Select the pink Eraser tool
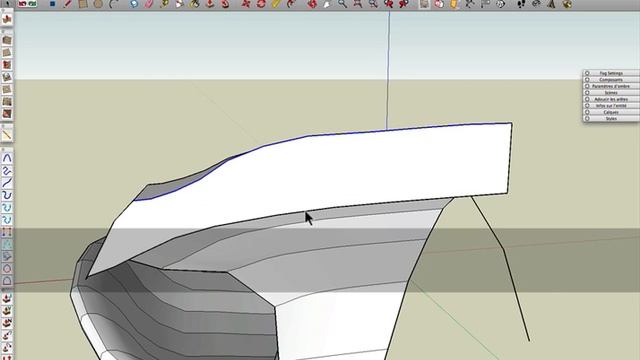640x360 pixels. [149, 4]
